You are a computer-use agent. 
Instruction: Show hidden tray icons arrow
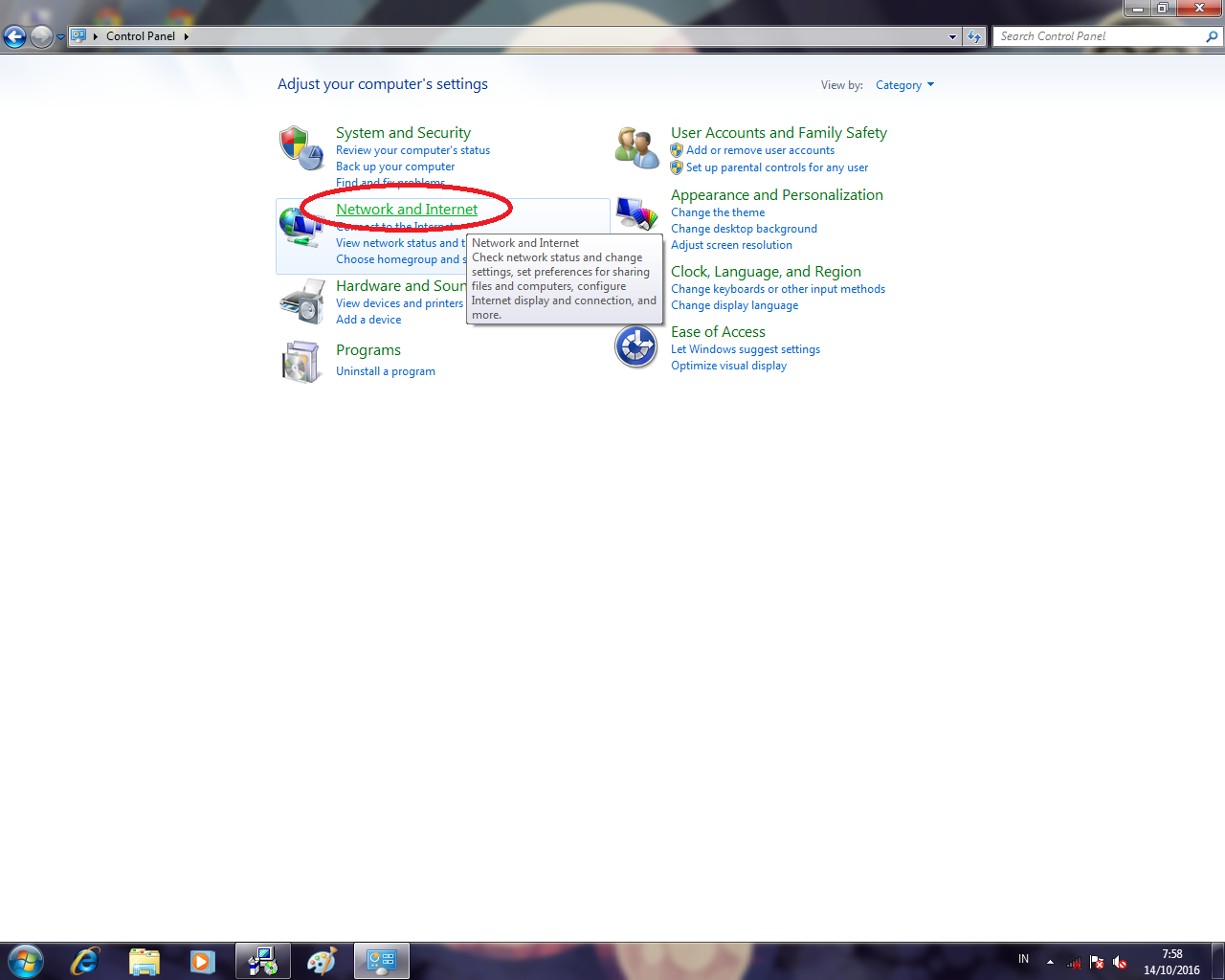(x=1050, y=962)
